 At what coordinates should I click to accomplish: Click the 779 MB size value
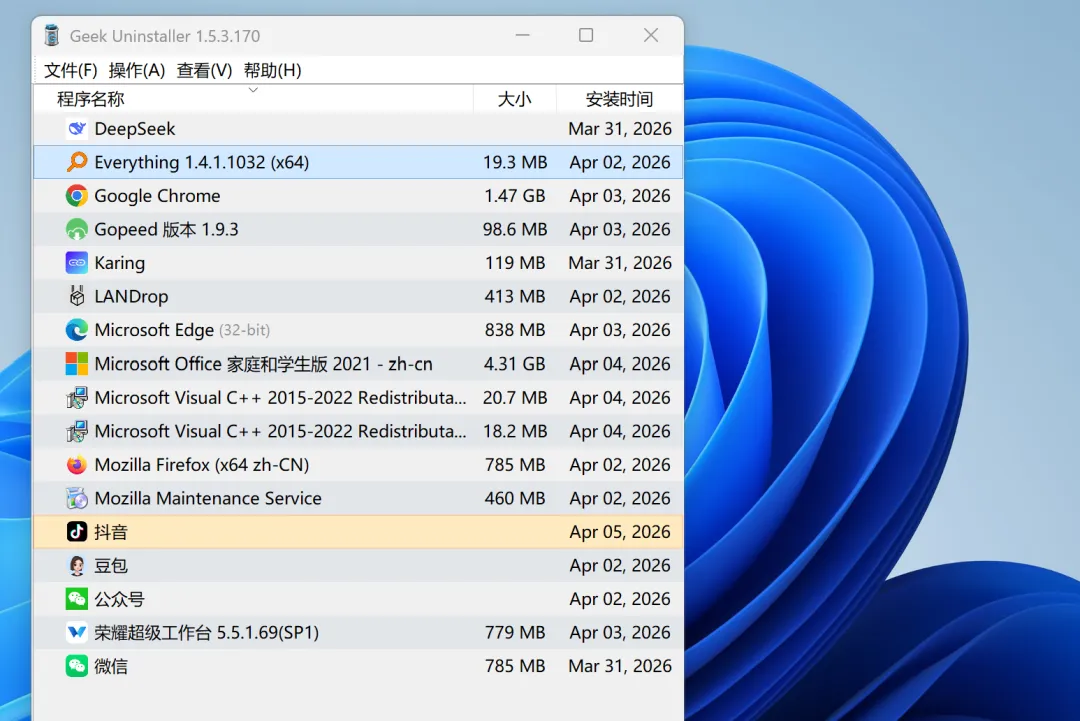[x=515, y=632]
